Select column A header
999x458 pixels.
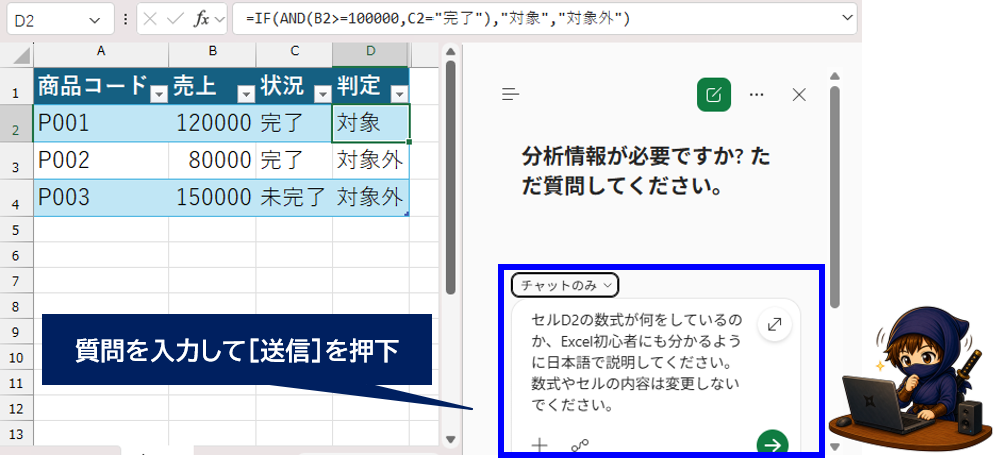(x=101, y=53)
